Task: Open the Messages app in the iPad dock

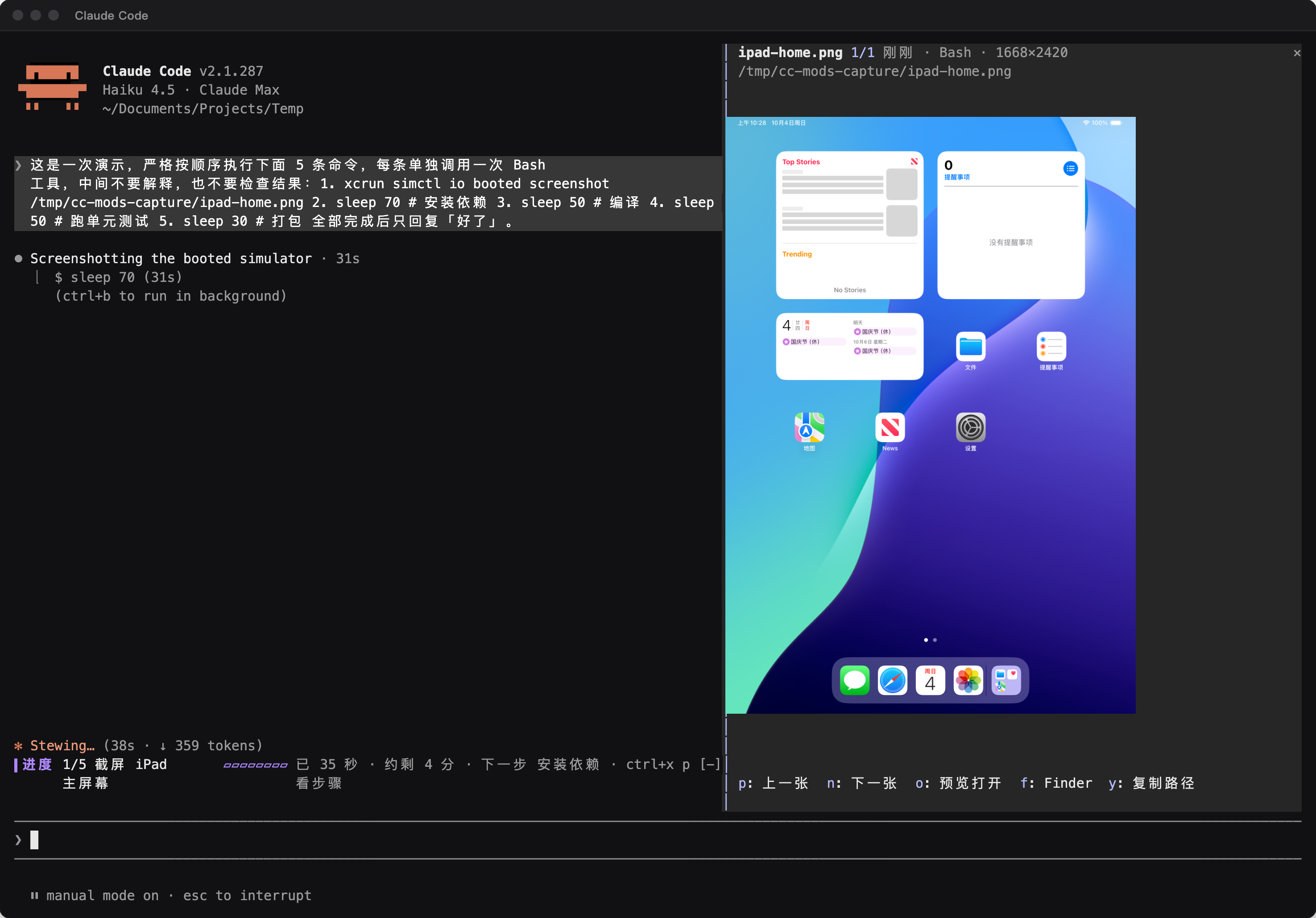Action: (x=854, y=680)
